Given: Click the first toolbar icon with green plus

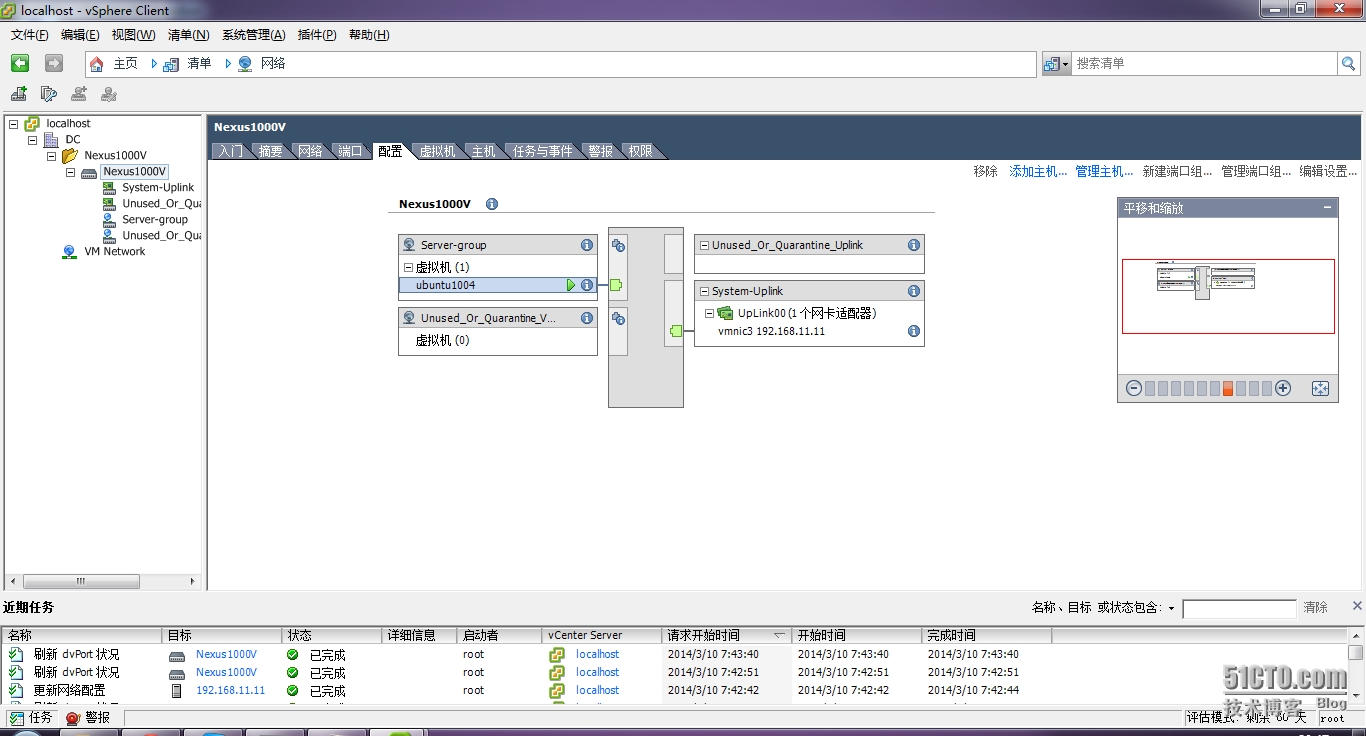Looking at the screenshot, I should [19, 94].
